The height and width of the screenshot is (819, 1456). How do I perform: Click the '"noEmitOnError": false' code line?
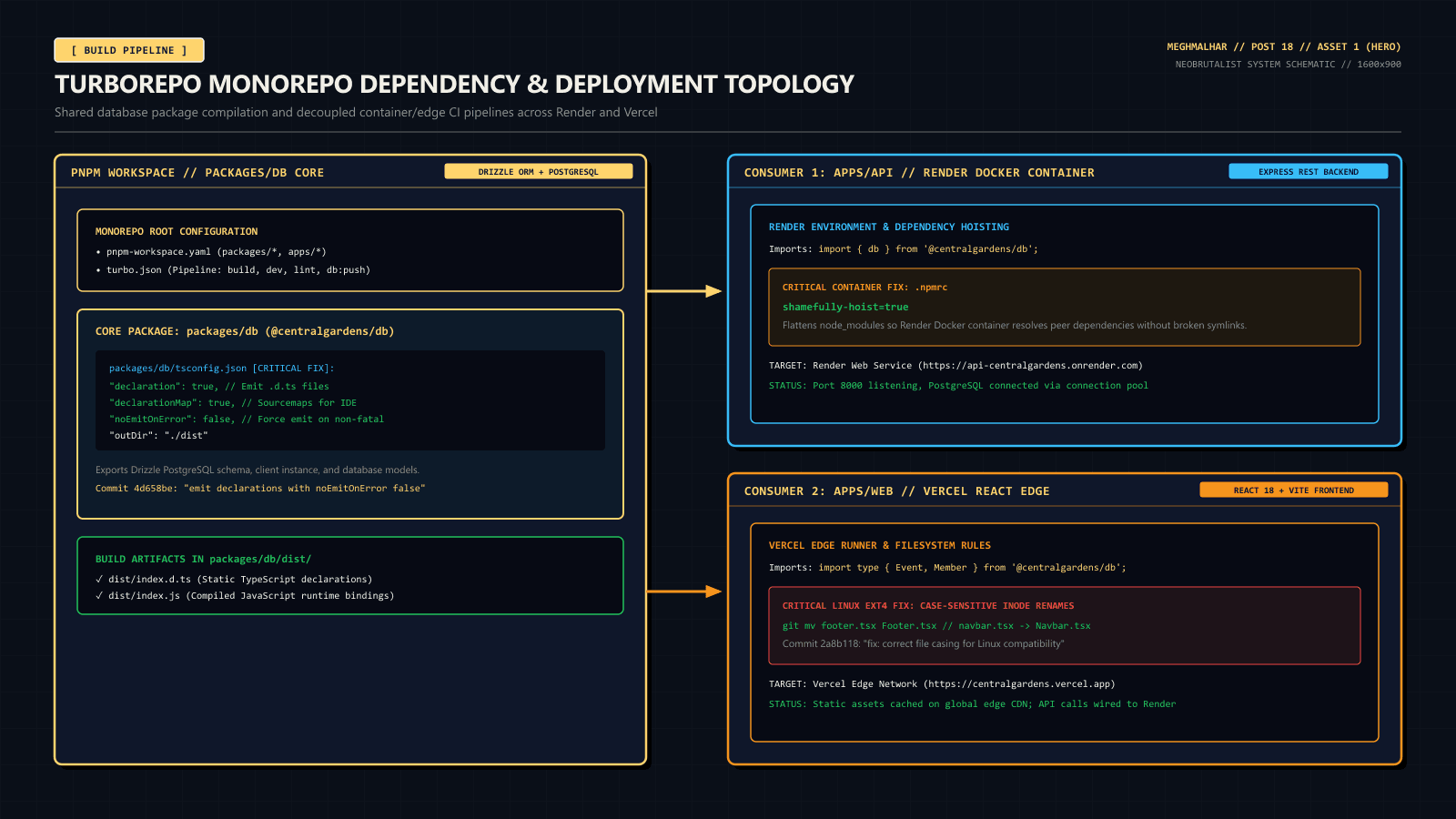tap(247, 420)
